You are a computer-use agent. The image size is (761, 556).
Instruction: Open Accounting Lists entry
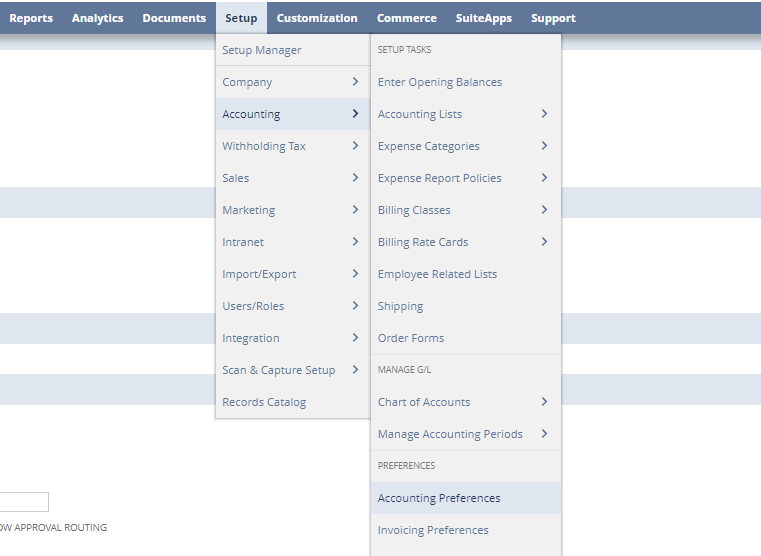tap(466, 114)
